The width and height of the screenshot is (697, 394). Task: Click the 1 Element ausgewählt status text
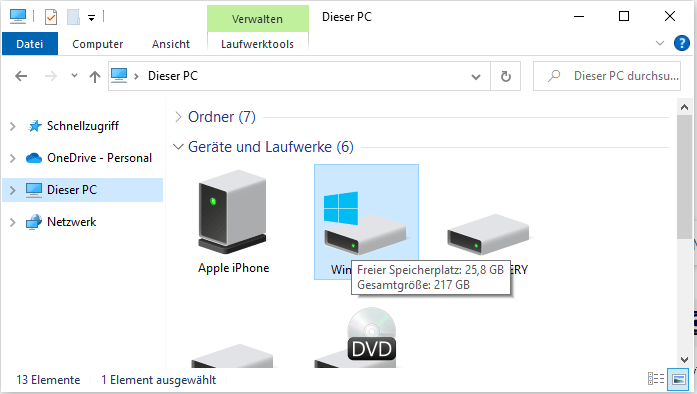coord(159,380)
